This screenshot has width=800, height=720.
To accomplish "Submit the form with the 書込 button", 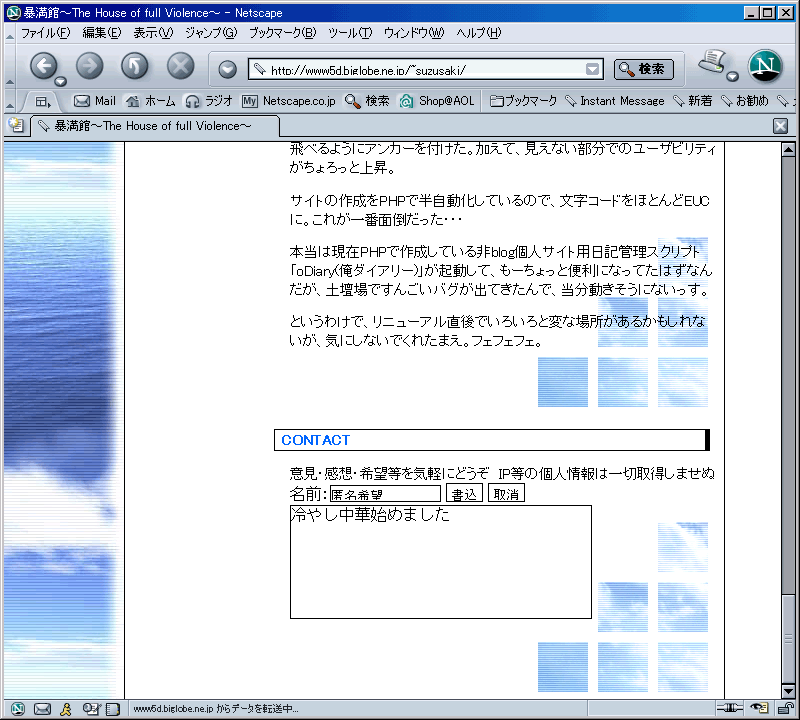I will (x=464, y=493).
